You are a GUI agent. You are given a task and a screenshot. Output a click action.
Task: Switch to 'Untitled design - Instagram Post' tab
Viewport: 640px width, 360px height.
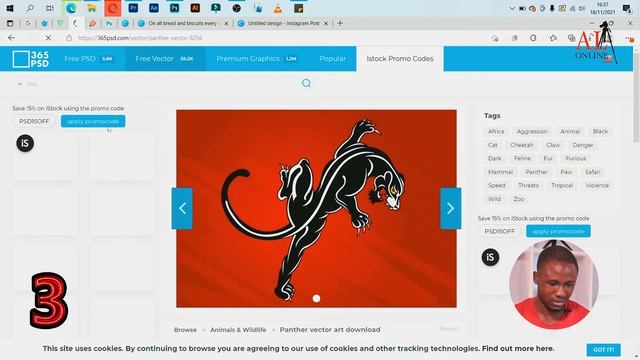[284, 24]
